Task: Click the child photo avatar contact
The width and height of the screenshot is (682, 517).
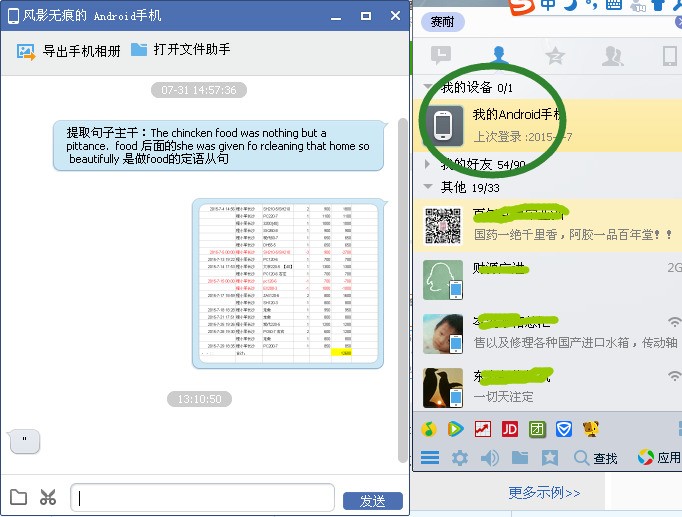Action: point(443,334)
